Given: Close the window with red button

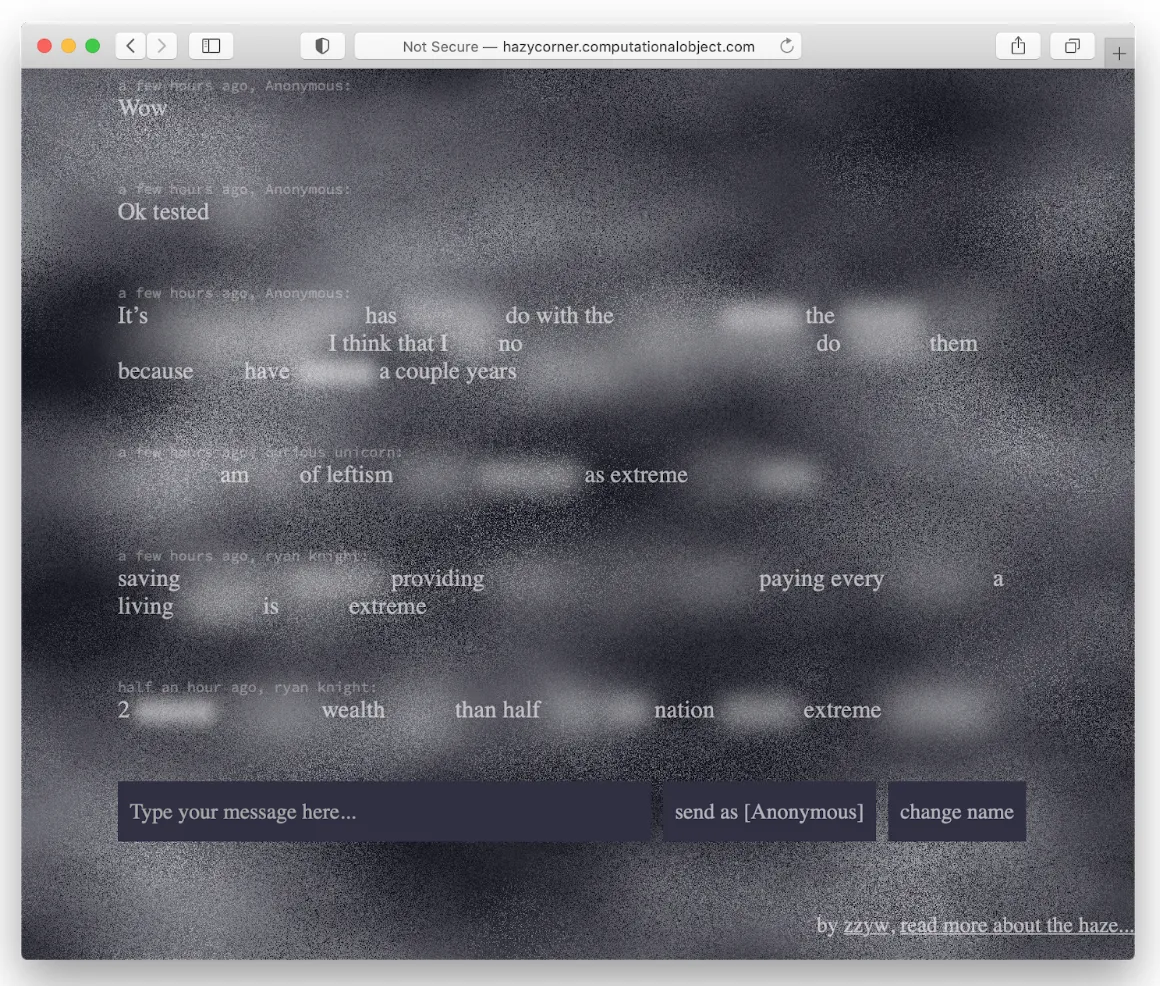Looking at the screenshot, I should point(44,46).
